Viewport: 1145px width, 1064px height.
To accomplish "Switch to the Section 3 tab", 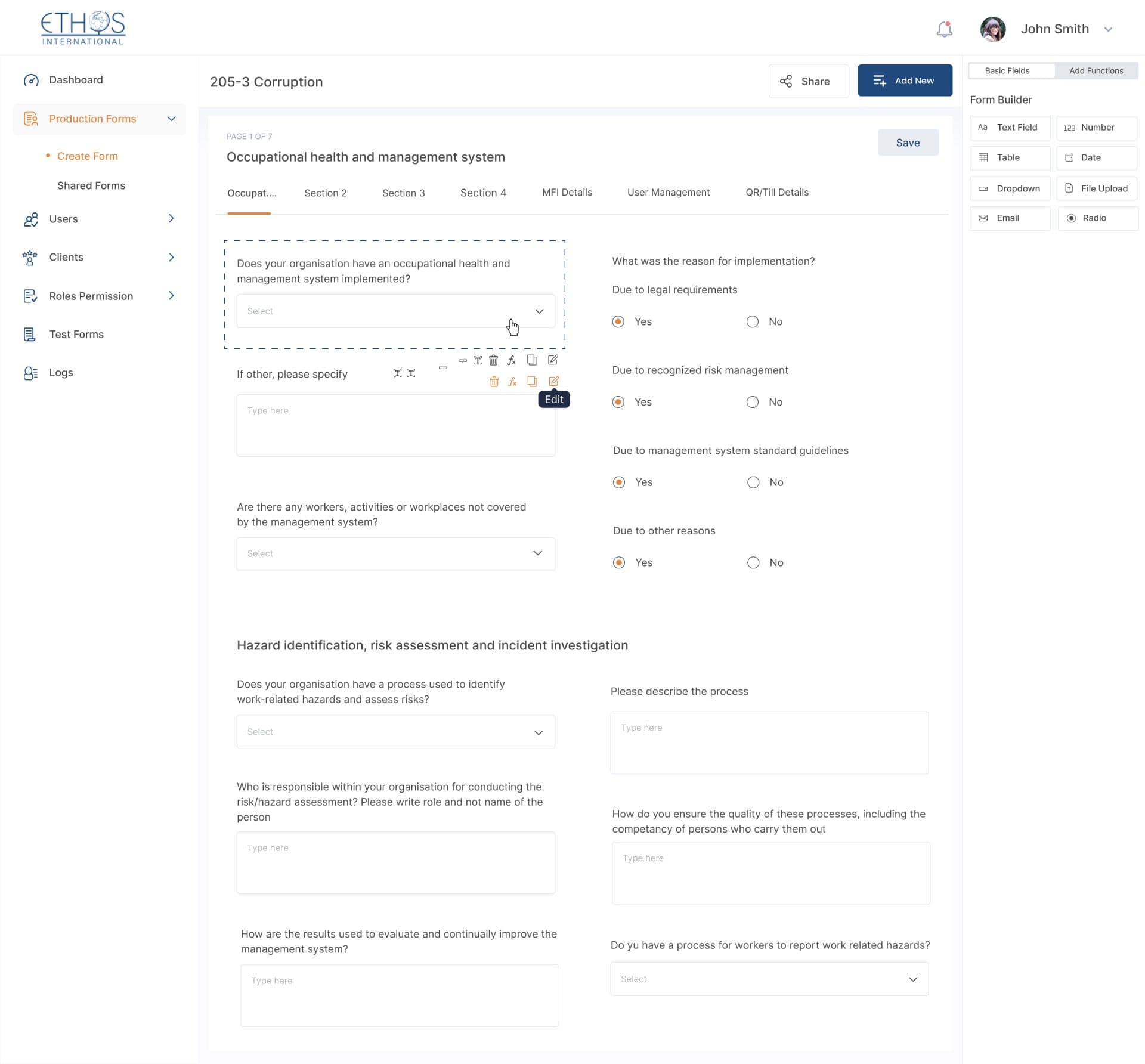I will (404, 192).
